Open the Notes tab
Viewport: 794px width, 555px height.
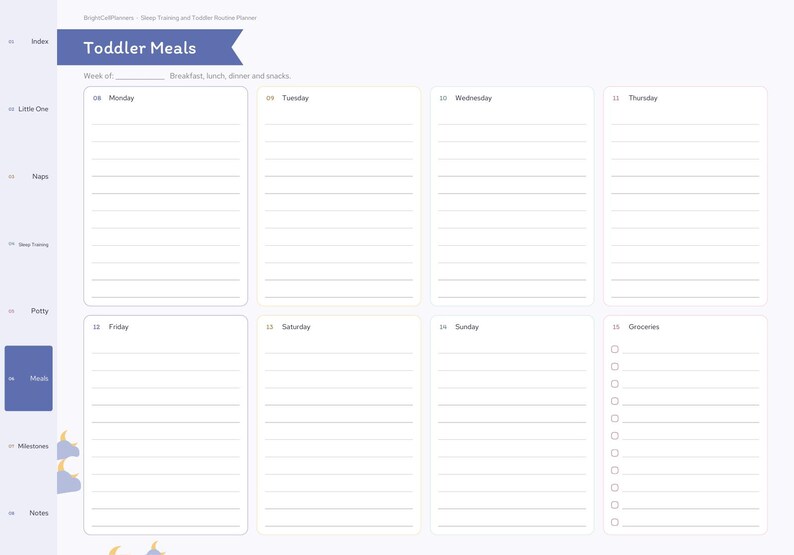(28, 513)
